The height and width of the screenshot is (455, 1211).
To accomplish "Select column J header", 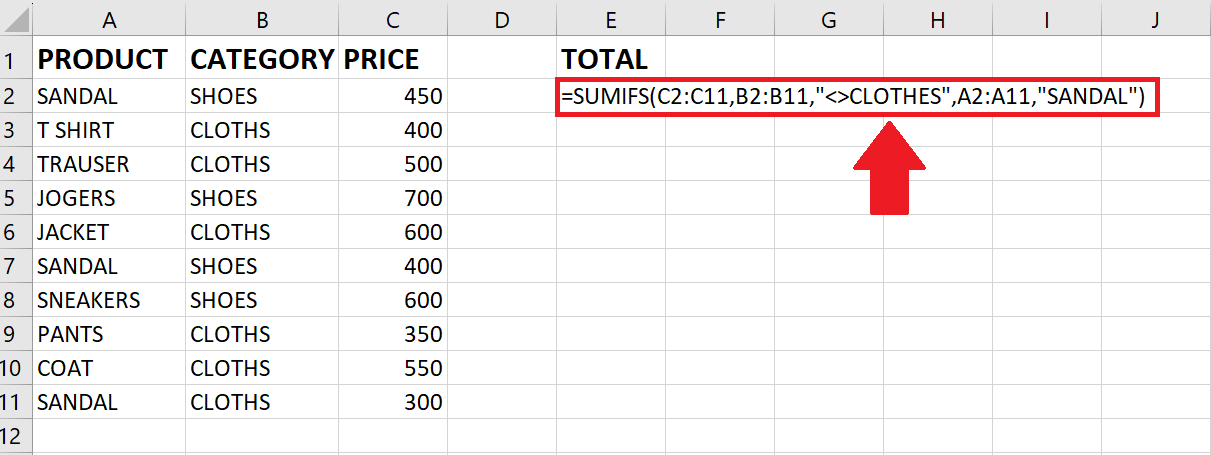I will tap(1156, 19).
